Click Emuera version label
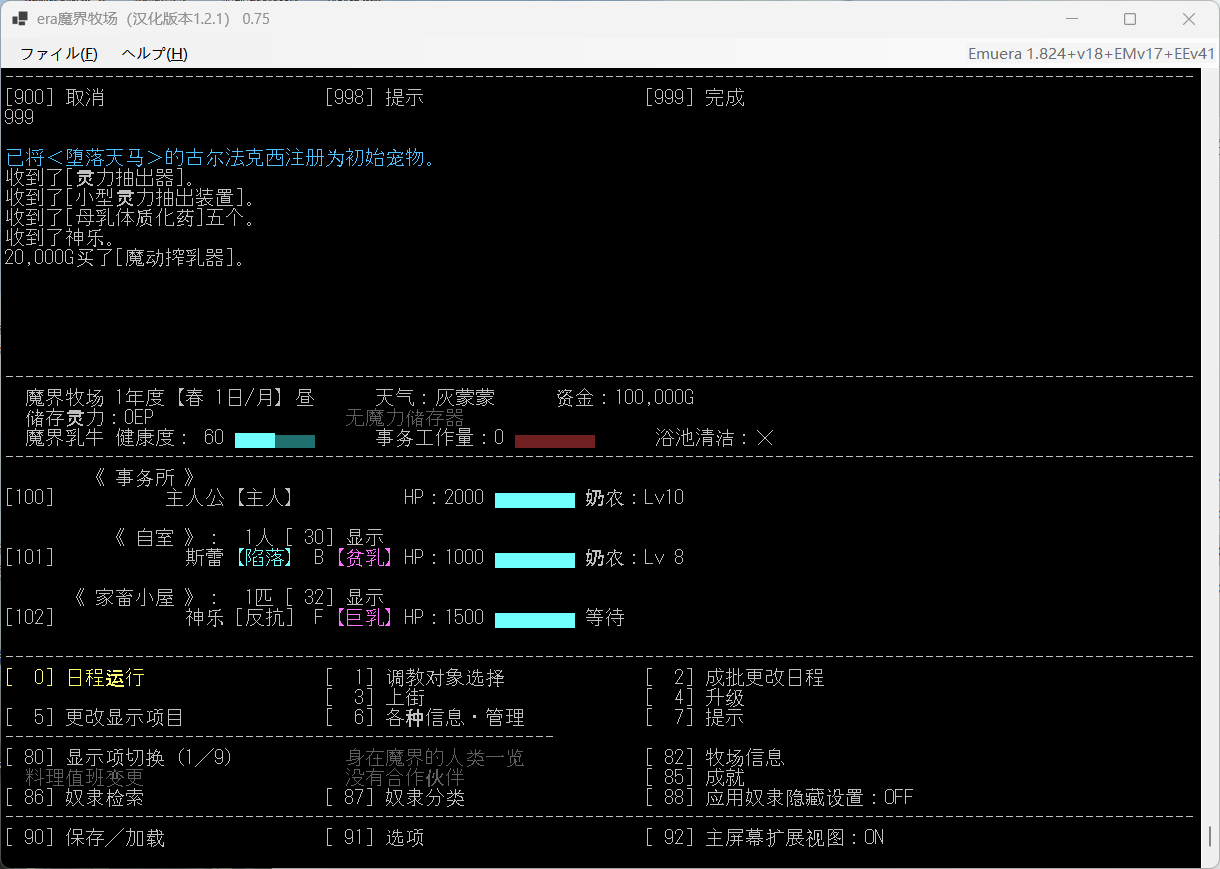Screen dimensions: 1220x869 pos(1091,54)
